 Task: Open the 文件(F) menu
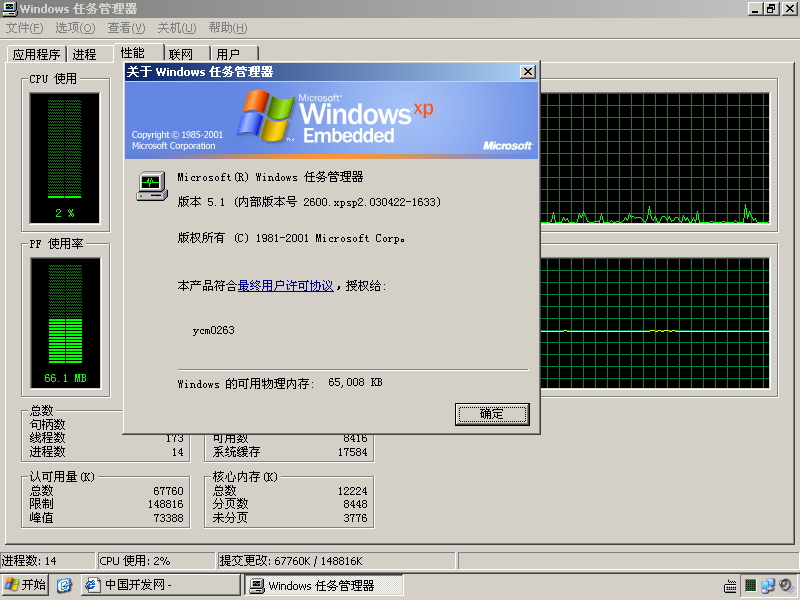pos(24,28)
